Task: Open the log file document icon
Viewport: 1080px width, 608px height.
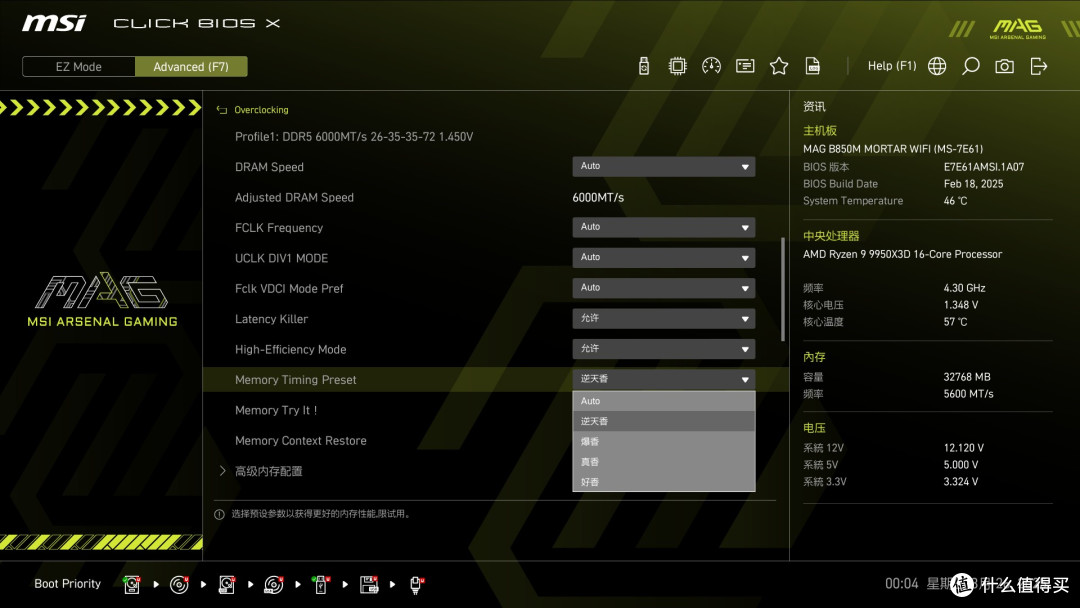Action: [813, 66]
